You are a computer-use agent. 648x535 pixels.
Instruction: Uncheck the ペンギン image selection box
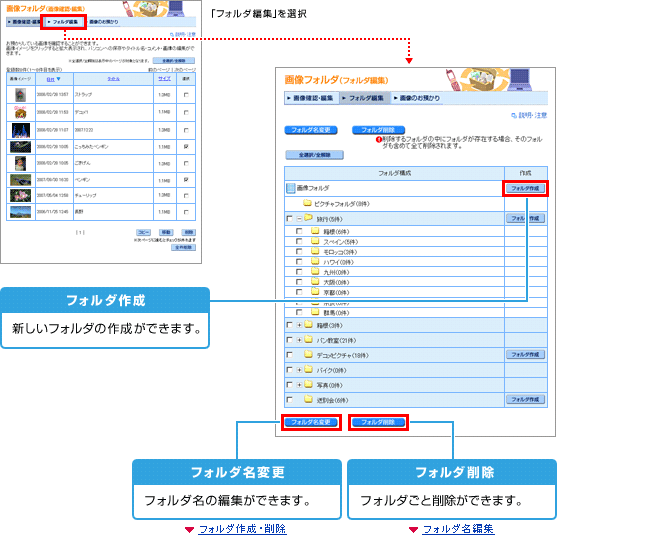point(187,179)
